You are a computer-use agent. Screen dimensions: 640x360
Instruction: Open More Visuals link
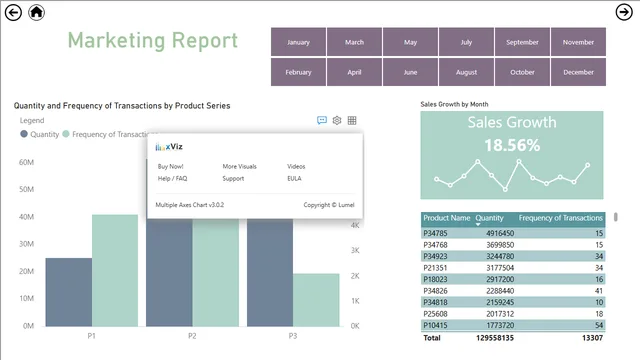[240, 166]
